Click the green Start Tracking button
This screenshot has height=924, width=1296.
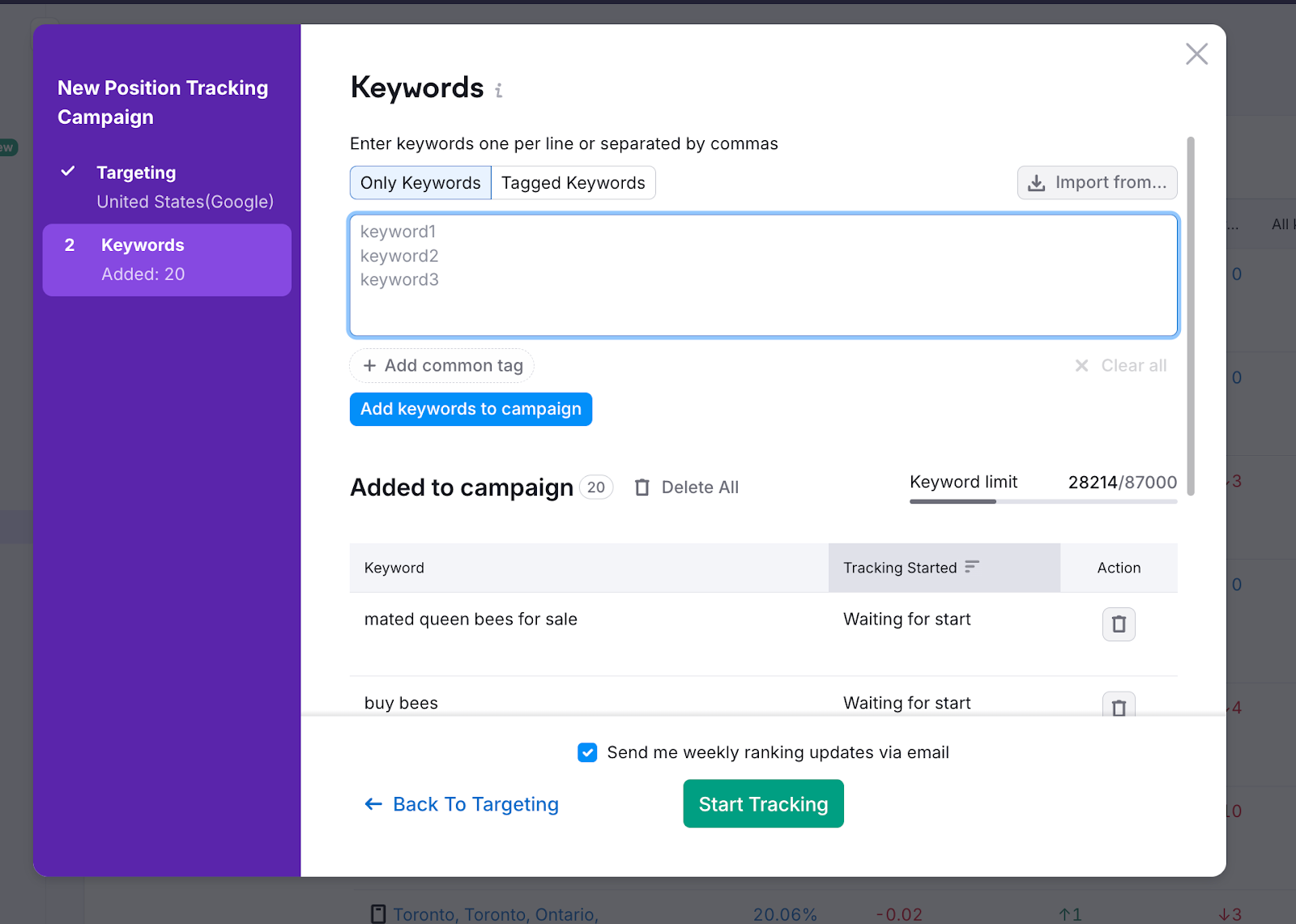click(x=763, y=804)
